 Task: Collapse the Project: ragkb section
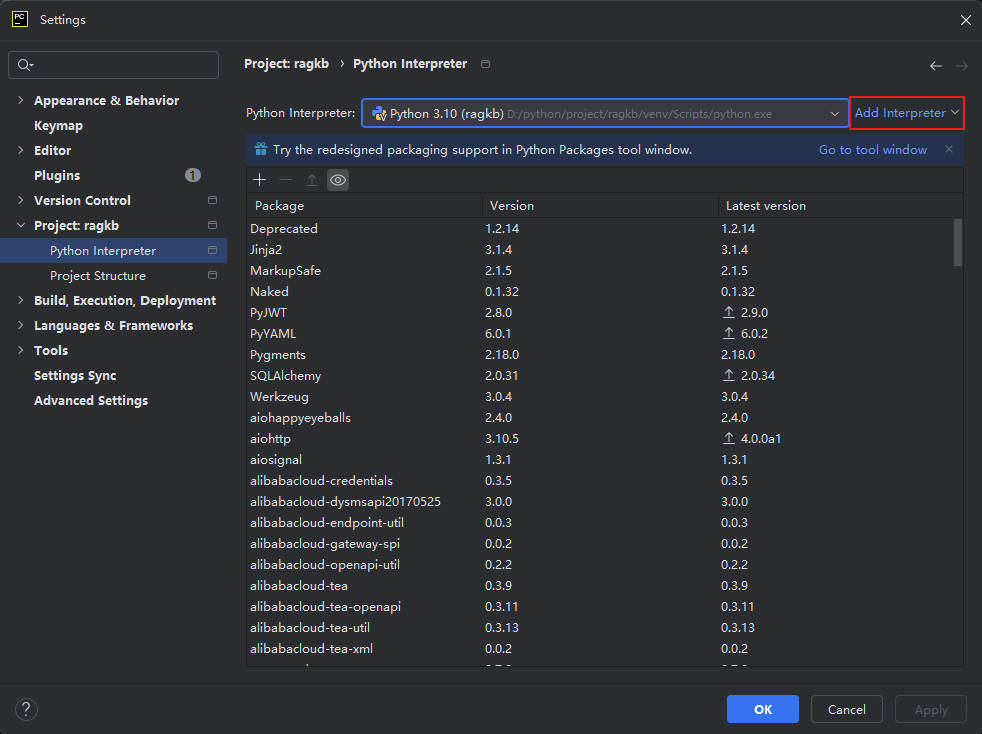click(21, 225)
